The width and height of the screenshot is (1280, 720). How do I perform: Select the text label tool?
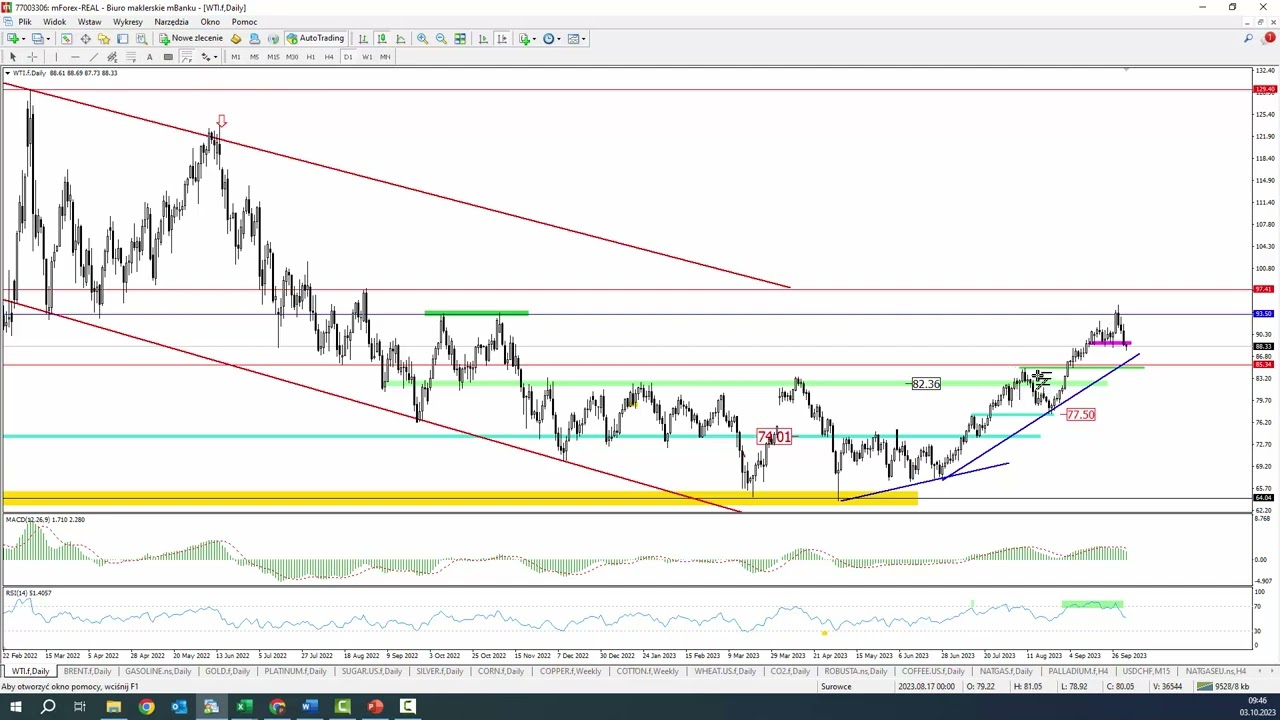[x=168, y=57]
